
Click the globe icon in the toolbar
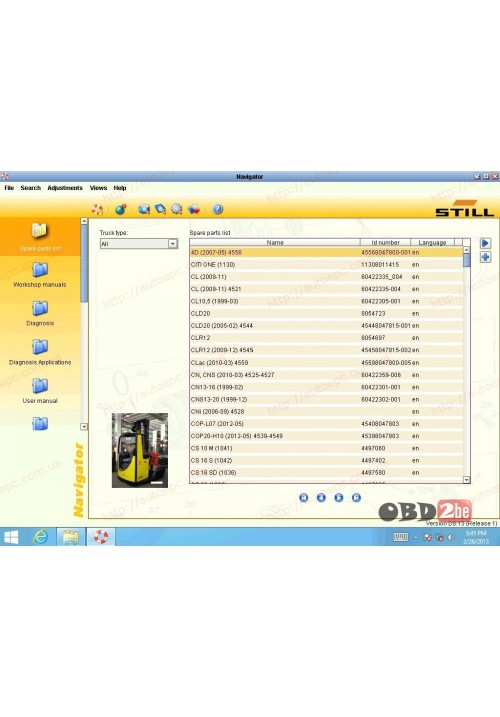121,209
